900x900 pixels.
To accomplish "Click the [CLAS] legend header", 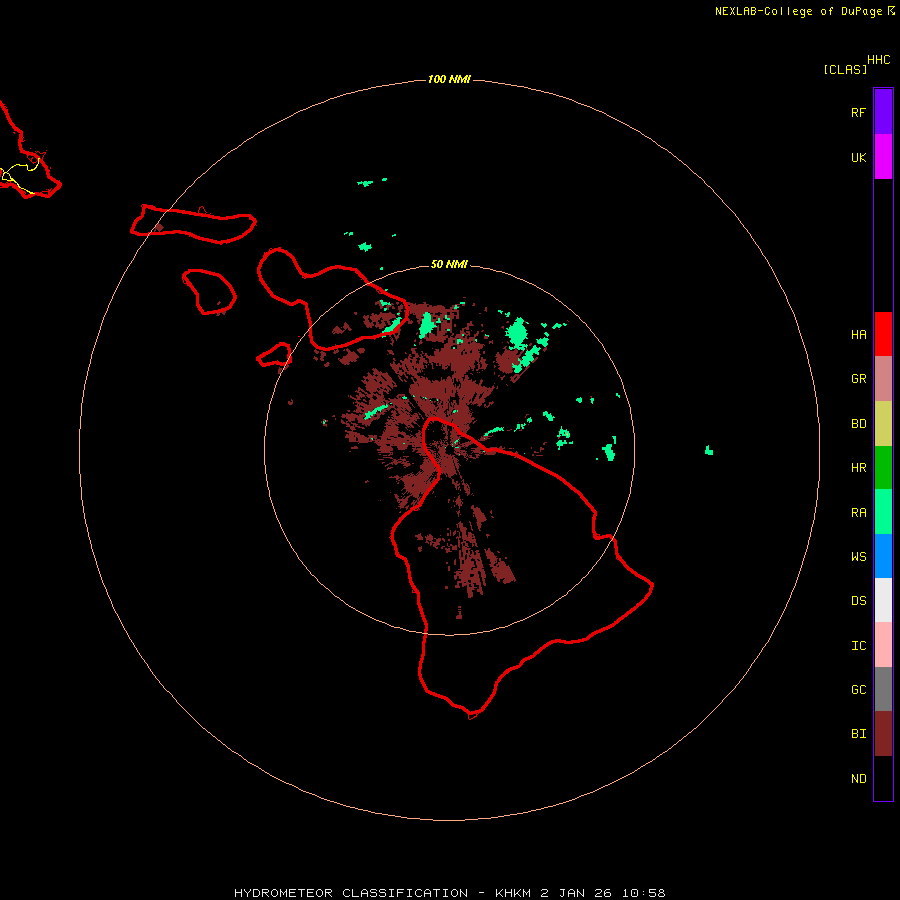I will point(845,69).
